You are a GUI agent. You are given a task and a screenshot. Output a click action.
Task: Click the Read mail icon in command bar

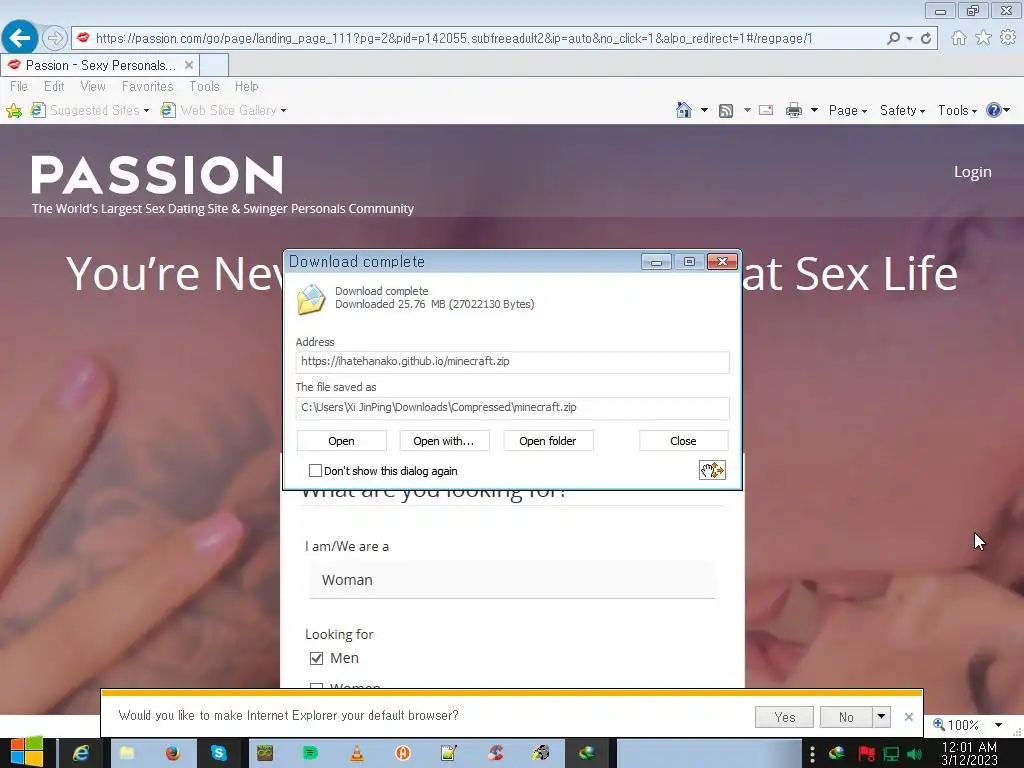766,110
